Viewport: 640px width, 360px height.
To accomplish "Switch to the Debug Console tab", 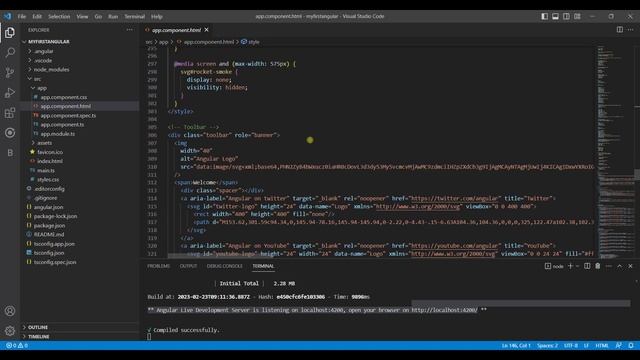I will 224,266.
